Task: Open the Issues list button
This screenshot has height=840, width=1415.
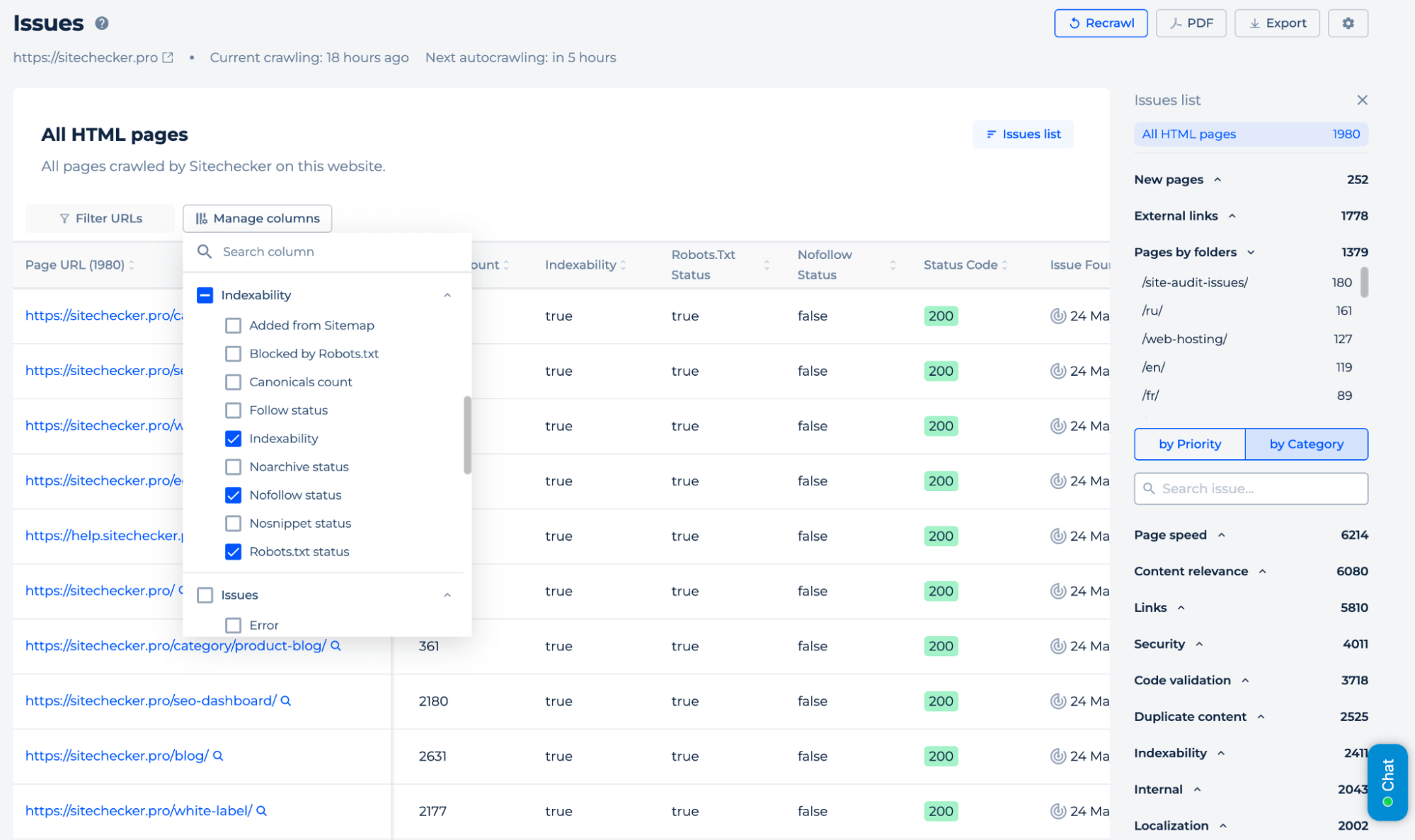Action: [x=1023, y=134]
